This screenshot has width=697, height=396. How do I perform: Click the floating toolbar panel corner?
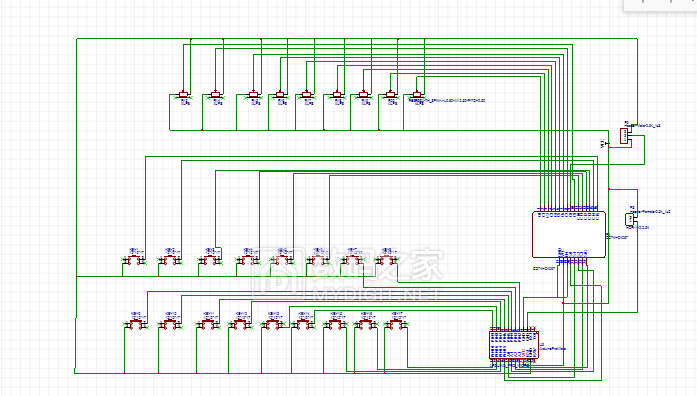click(660, 5)
